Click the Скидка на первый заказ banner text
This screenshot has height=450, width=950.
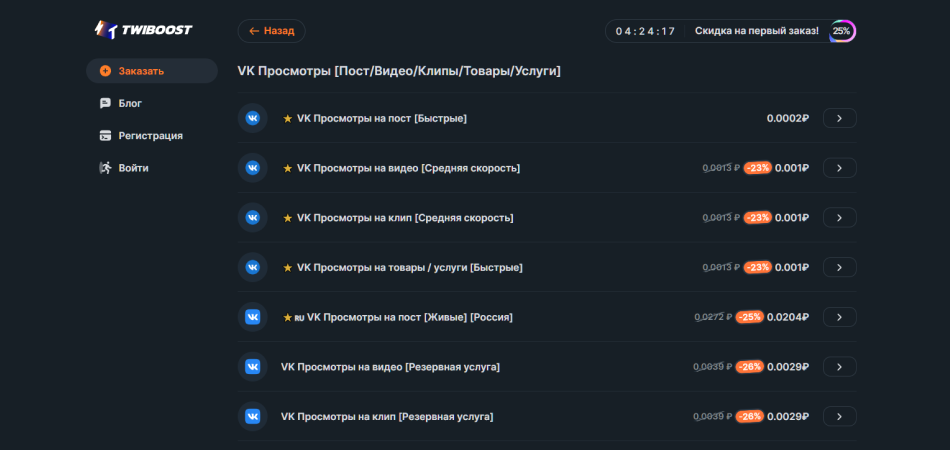(x=757, y=31)
